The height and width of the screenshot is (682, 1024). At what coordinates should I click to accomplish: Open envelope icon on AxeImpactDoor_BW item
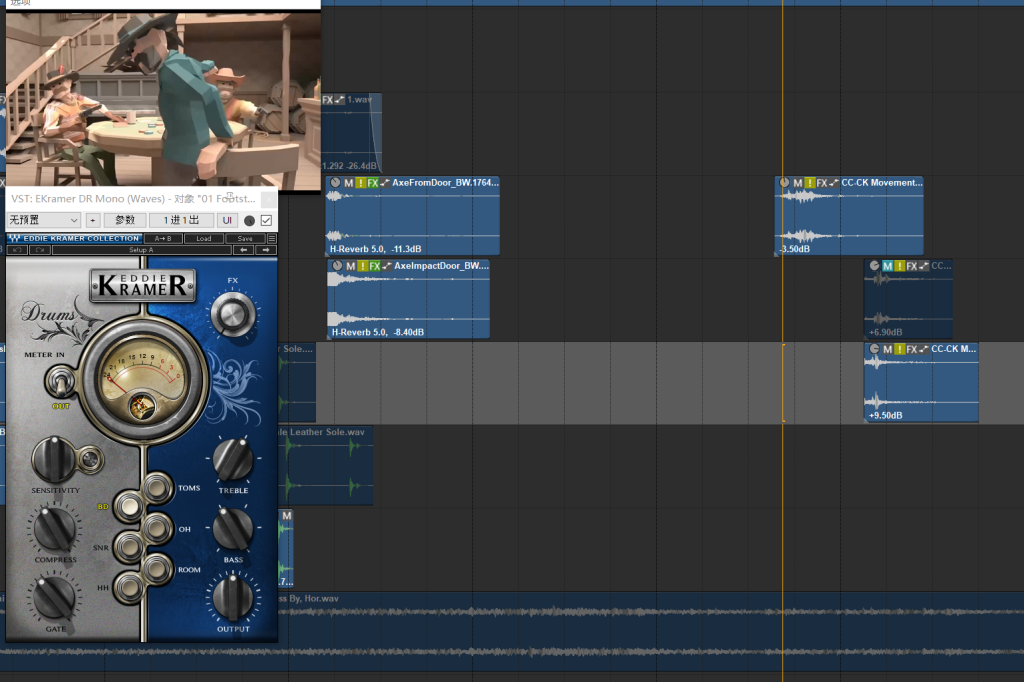[387, 266]
